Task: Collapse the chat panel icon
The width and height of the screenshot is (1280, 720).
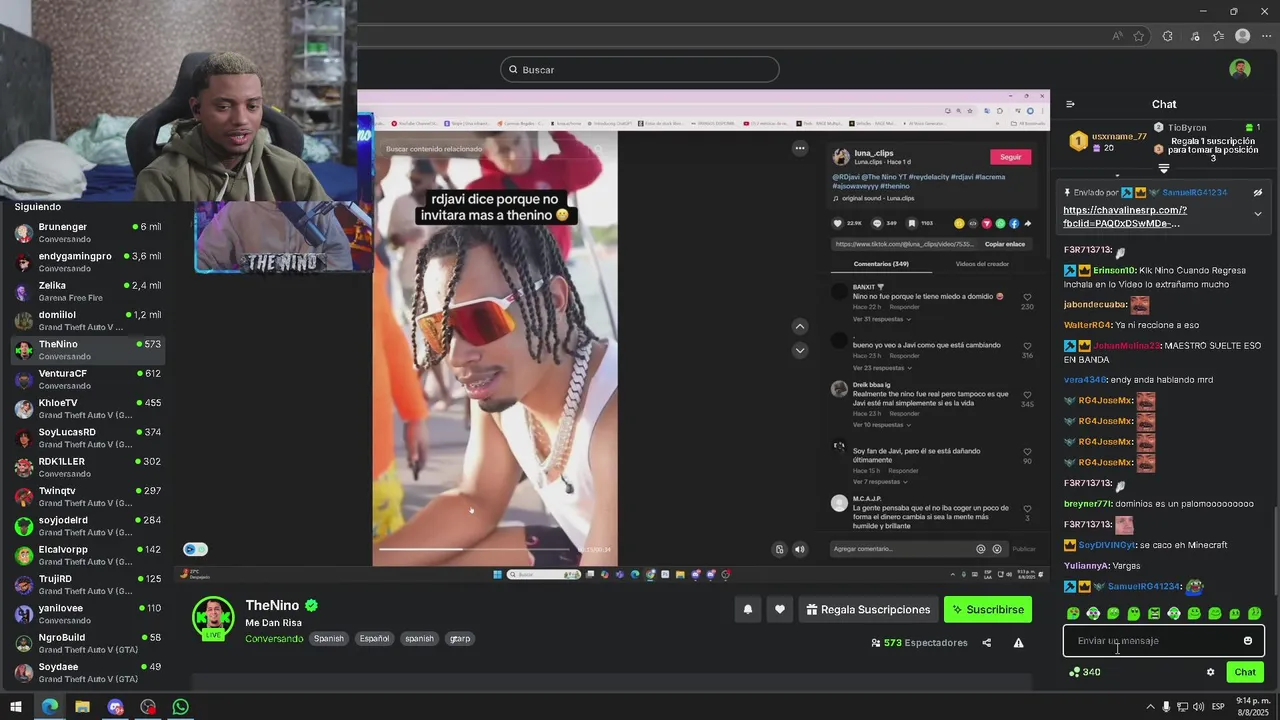Action: point(1070,104)
